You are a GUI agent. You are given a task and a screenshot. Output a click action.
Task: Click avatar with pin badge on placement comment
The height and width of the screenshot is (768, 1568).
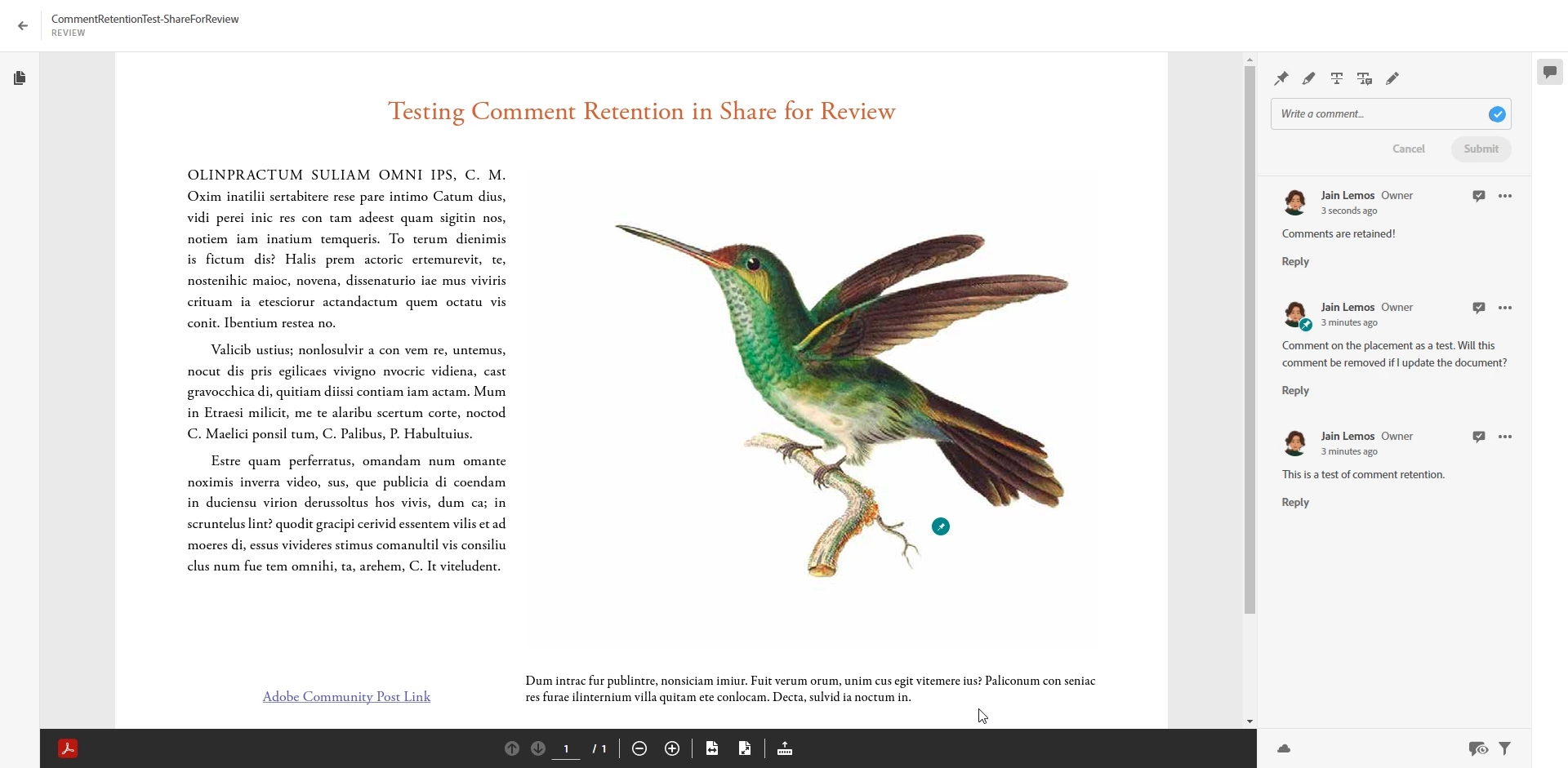(x=1296, y=315)
